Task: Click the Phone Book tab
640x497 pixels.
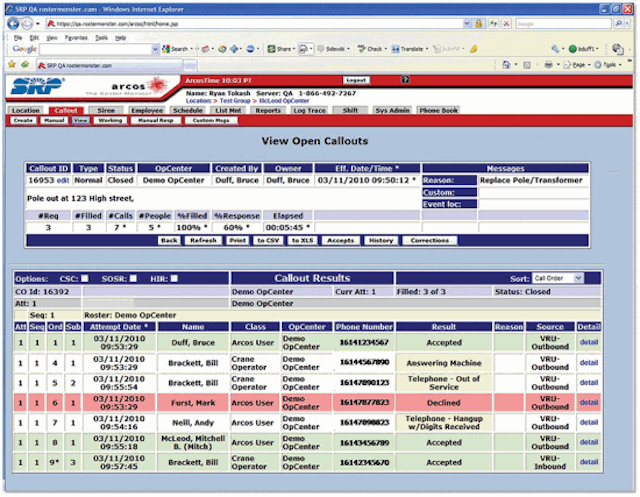Action: 439,110
